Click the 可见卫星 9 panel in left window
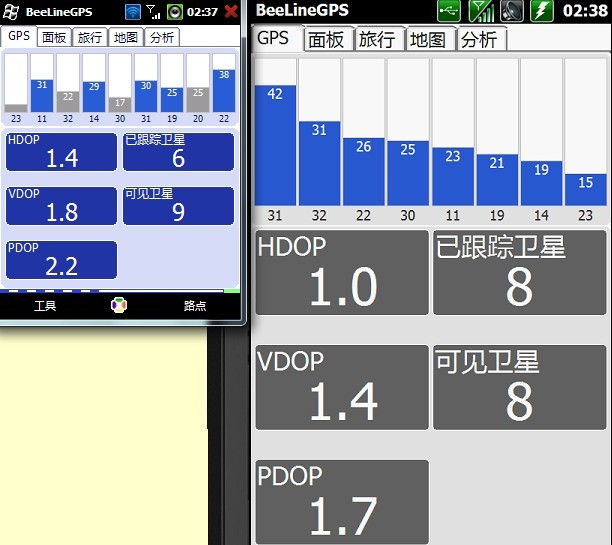 (x=178, y=206)
